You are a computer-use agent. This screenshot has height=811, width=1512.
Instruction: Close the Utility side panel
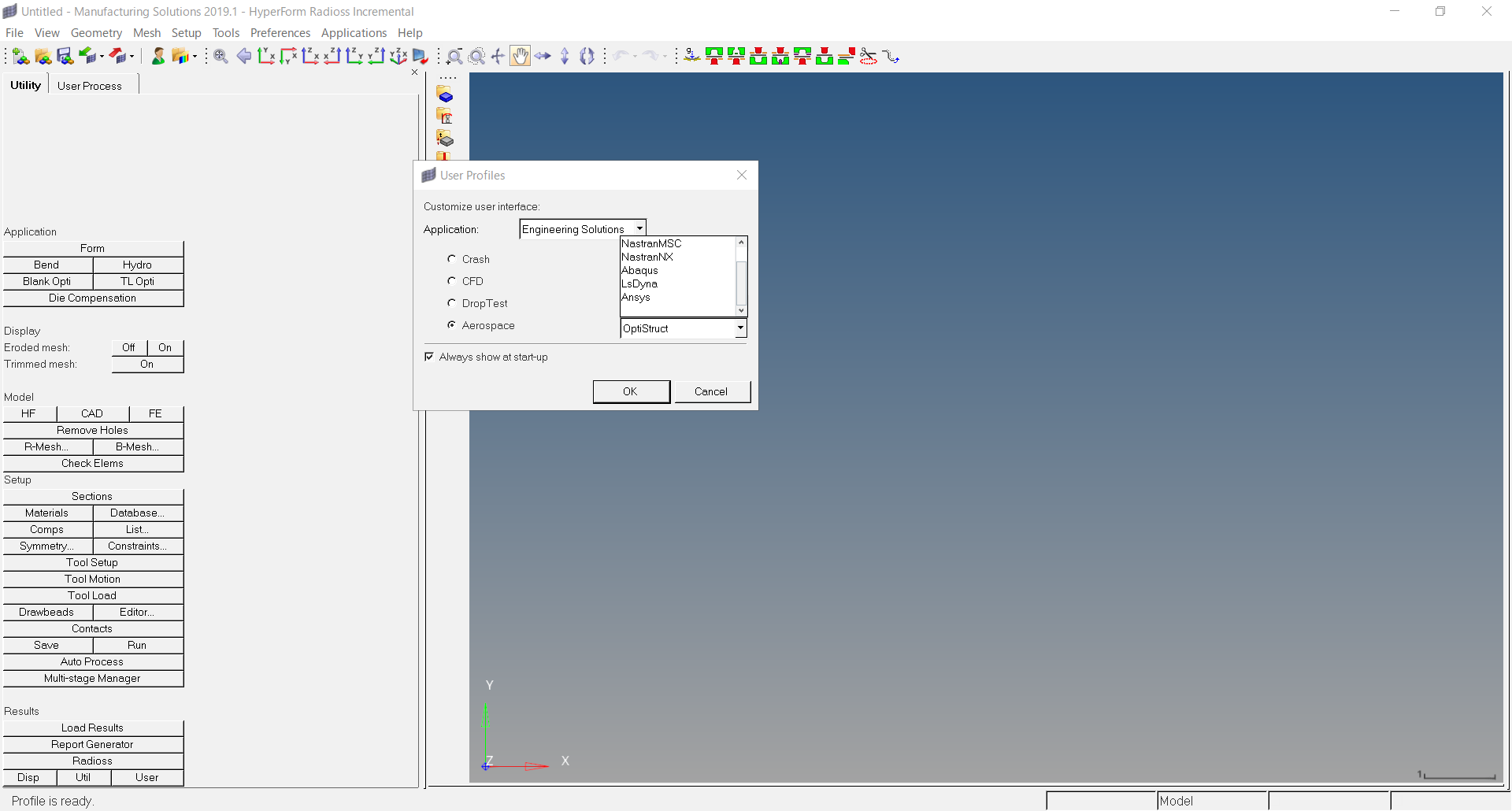[x=415, y=72]
